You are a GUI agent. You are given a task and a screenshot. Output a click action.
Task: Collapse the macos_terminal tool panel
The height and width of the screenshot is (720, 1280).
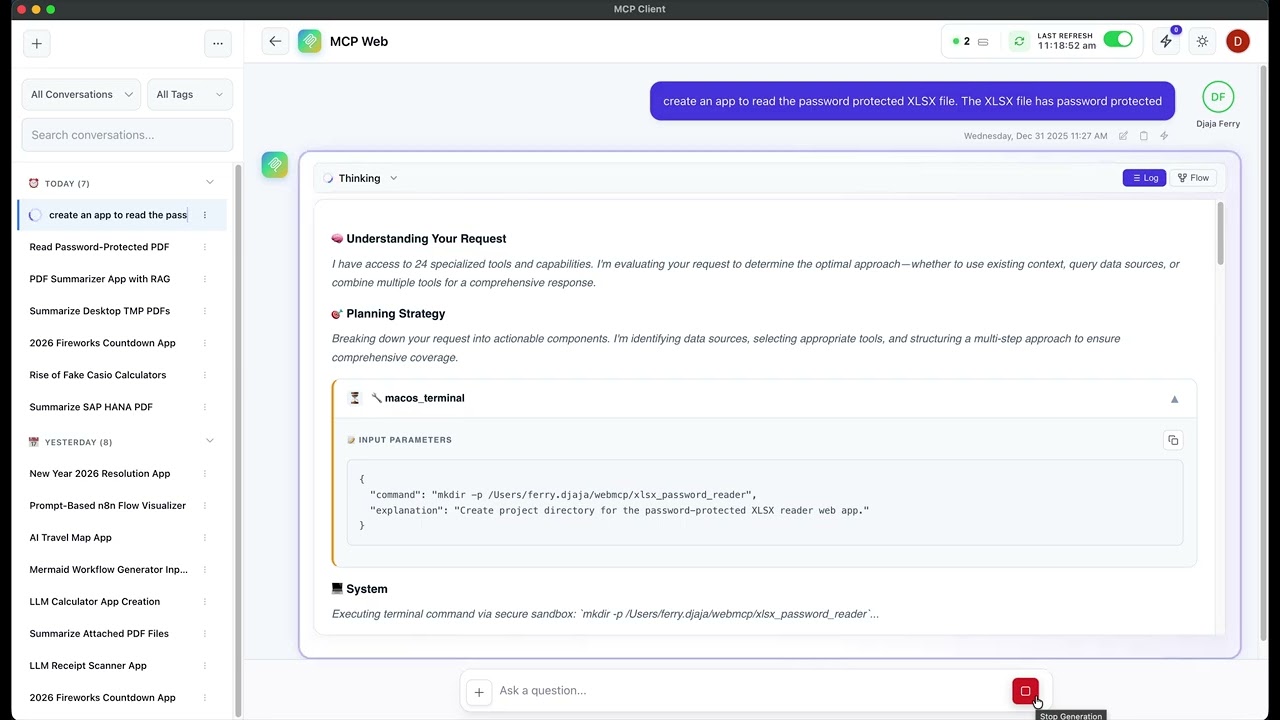(1174, 399)
